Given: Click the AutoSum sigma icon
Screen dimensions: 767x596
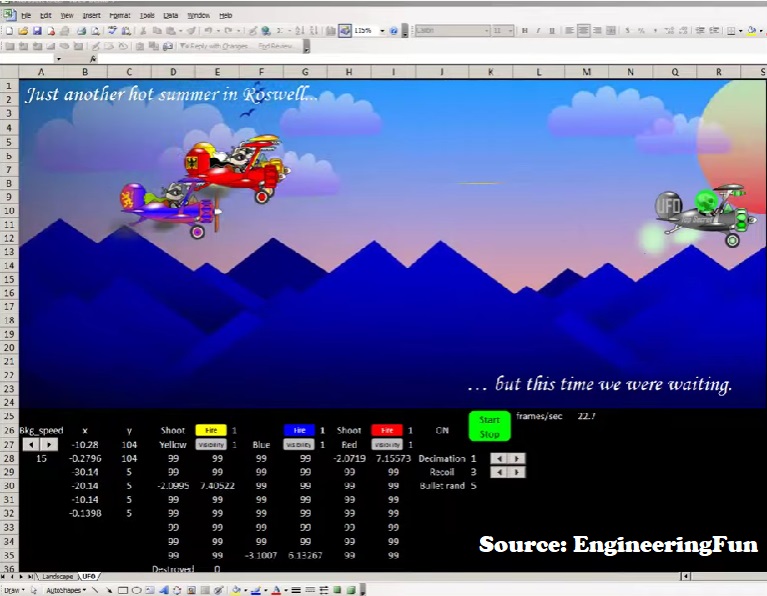Looking at the screenshot, I should click(x=279, y=31).
